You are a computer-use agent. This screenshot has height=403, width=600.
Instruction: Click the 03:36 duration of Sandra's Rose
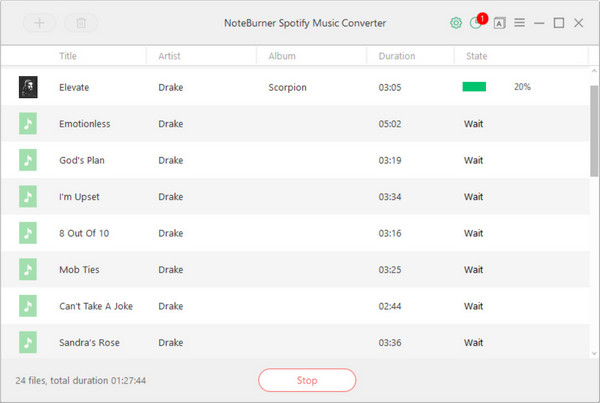[x=390, y=343]
